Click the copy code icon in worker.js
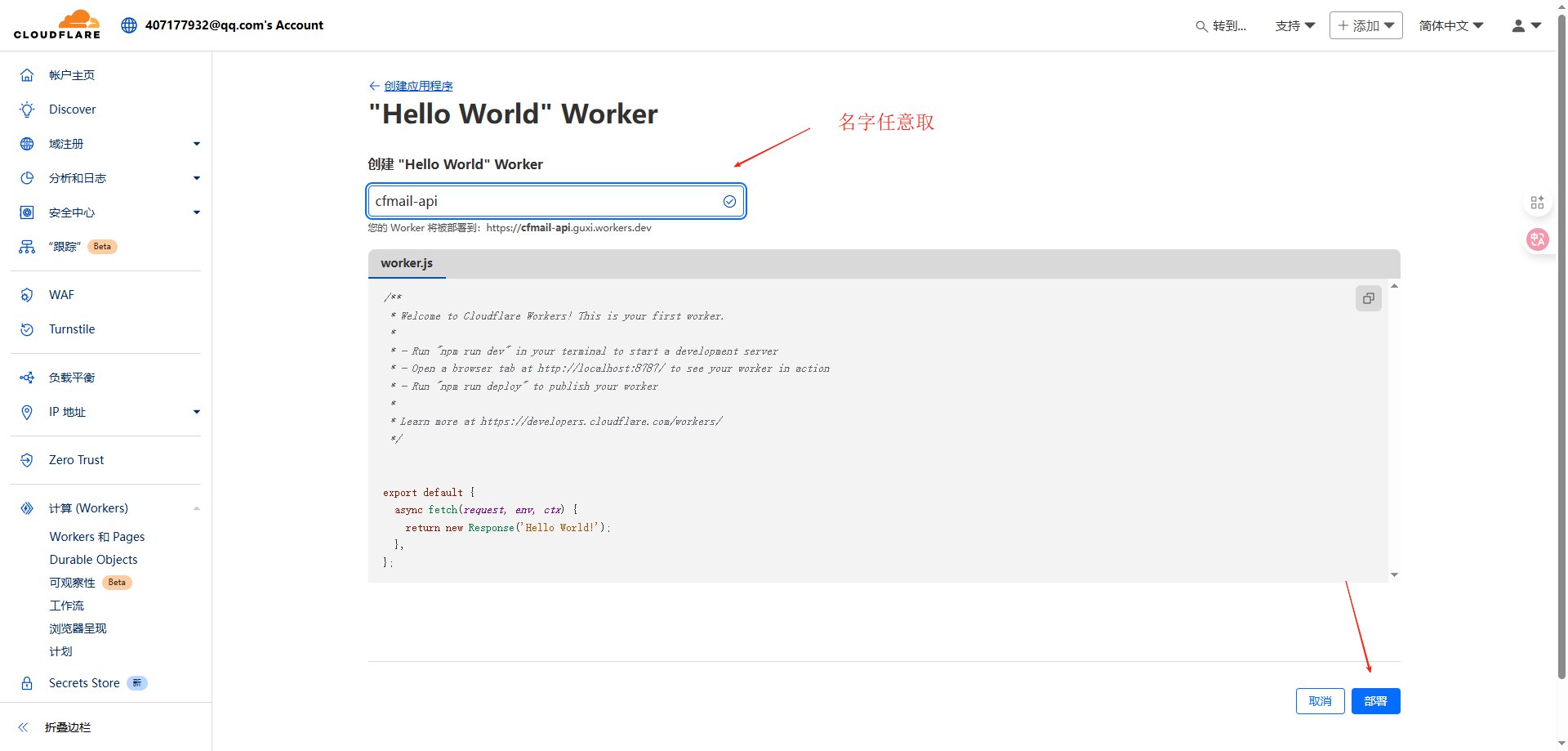 click(1368, 298)
